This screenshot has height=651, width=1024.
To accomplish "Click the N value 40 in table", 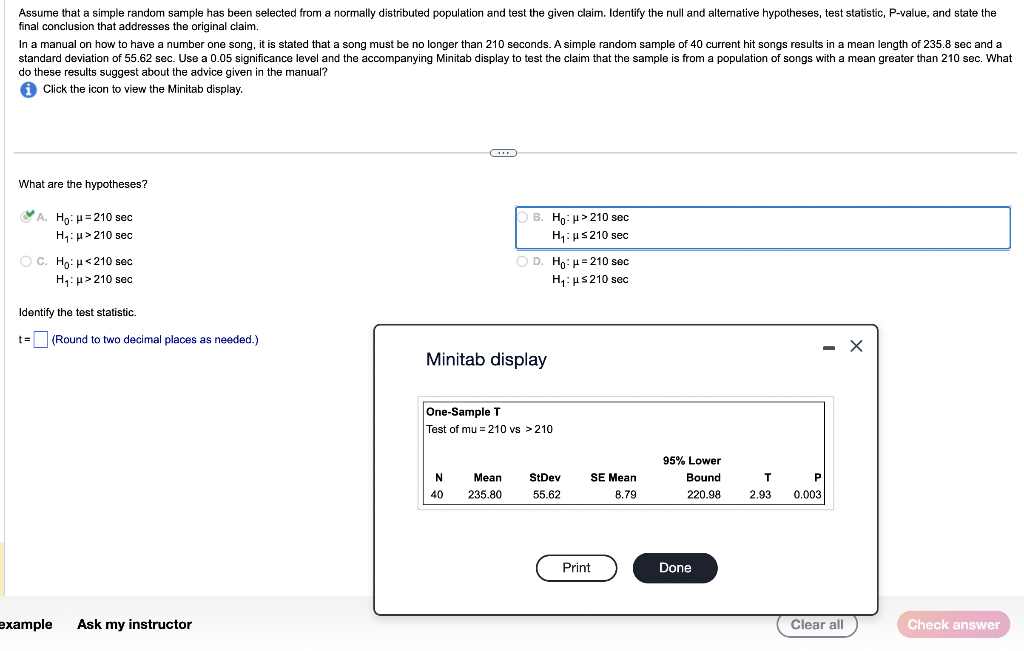I will click(437, 495).
